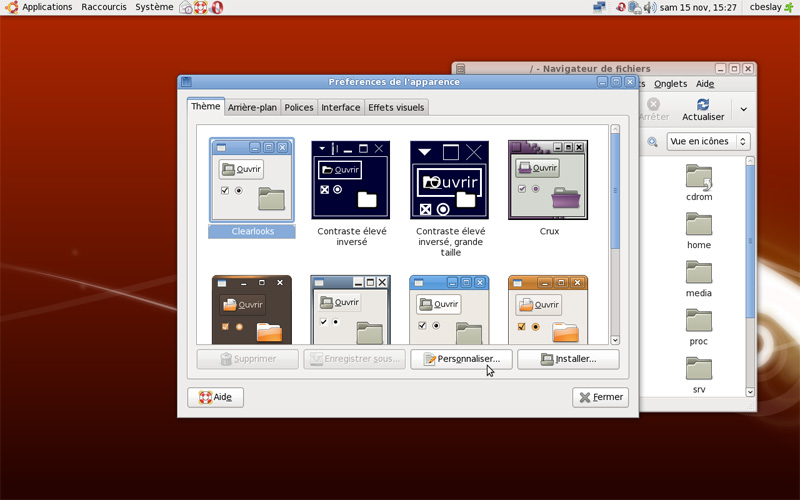Open the Raccourcis menu
This screenshot has width=800, height=500.
(104, 7)
